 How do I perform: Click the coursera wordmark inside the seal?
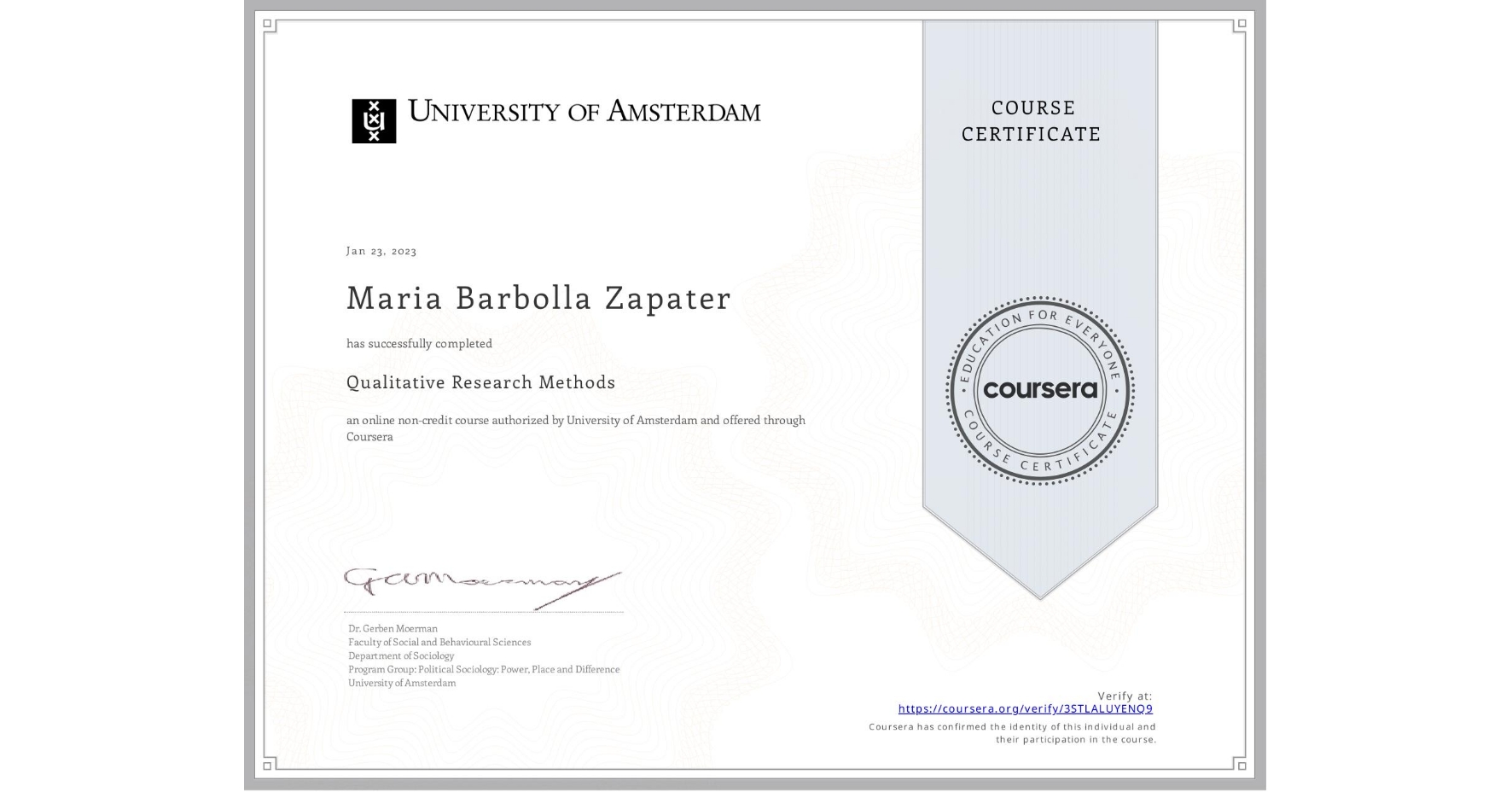pos(1040,389)
